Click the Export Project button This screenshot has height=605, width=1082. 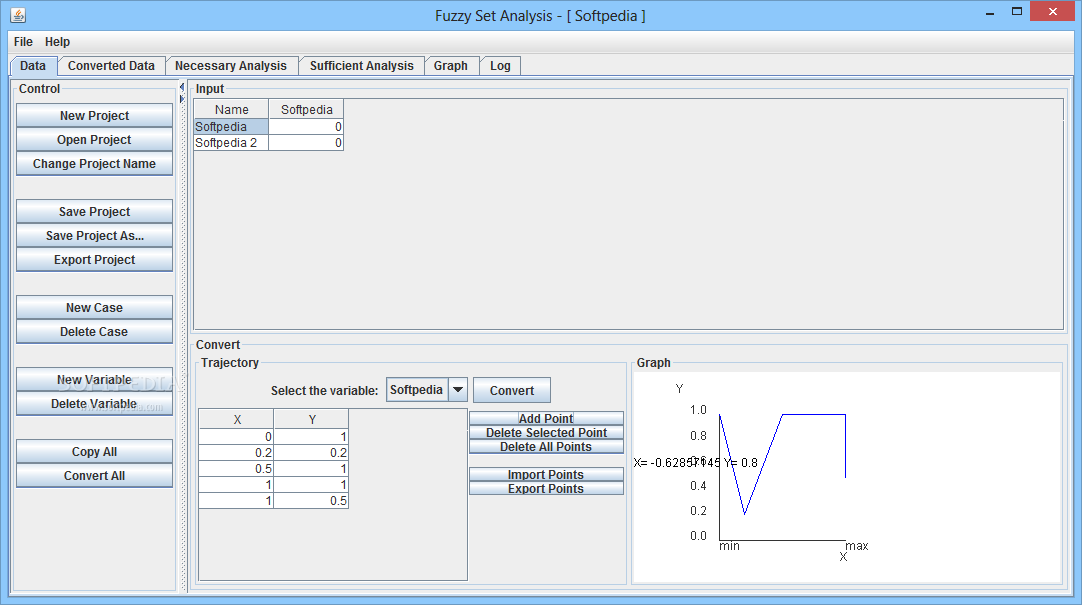point(95,259)
